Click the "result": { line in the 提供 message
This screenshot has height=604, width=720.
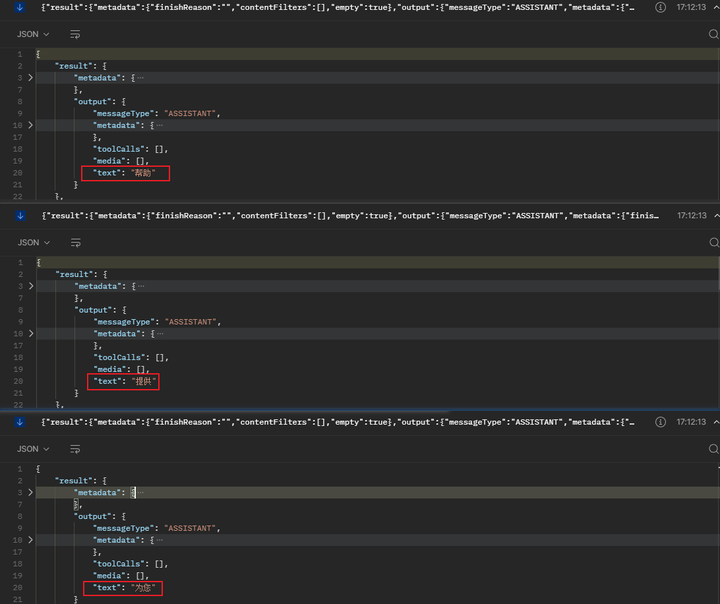(x=81, y=274)
